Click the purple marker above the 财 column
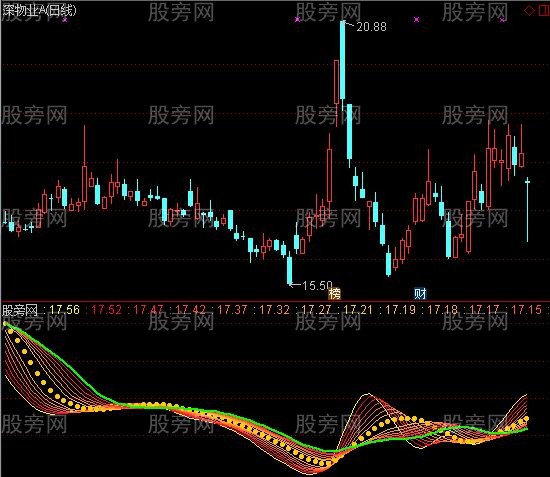The image size is (550, 477). pos(416,19)
